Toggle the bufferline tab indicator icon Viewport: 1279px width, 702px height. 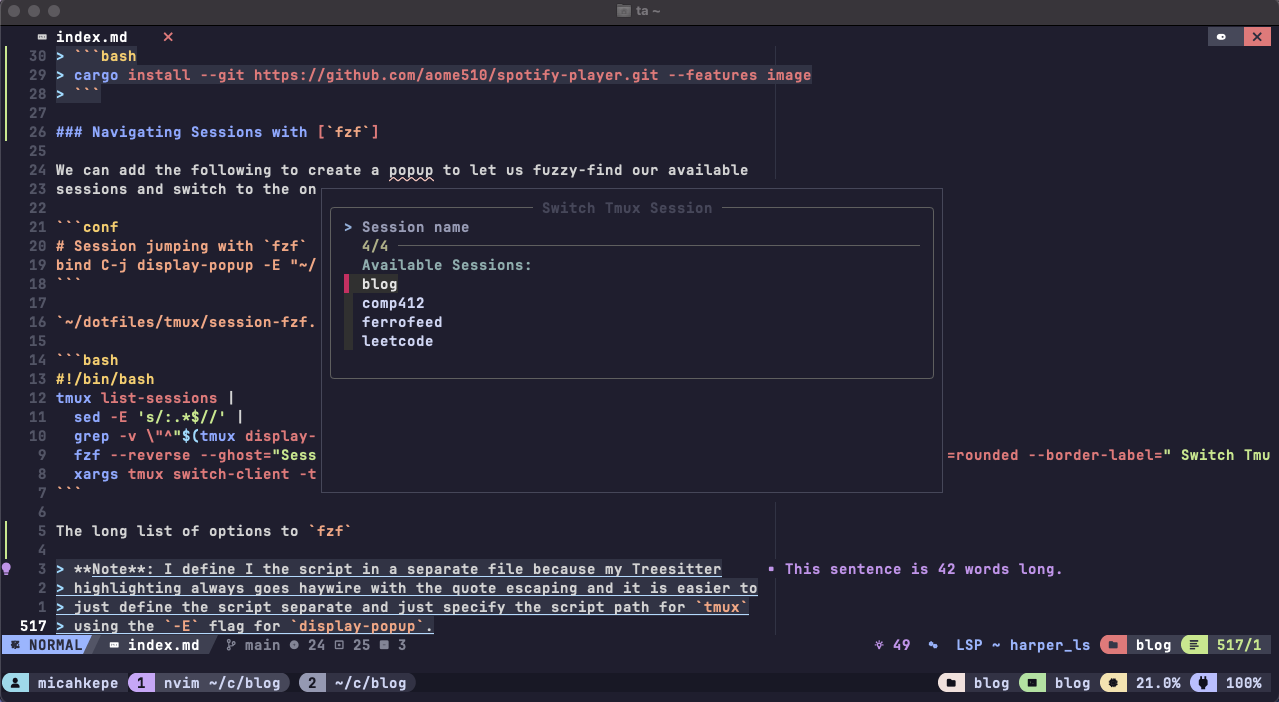click(1222, 37)
